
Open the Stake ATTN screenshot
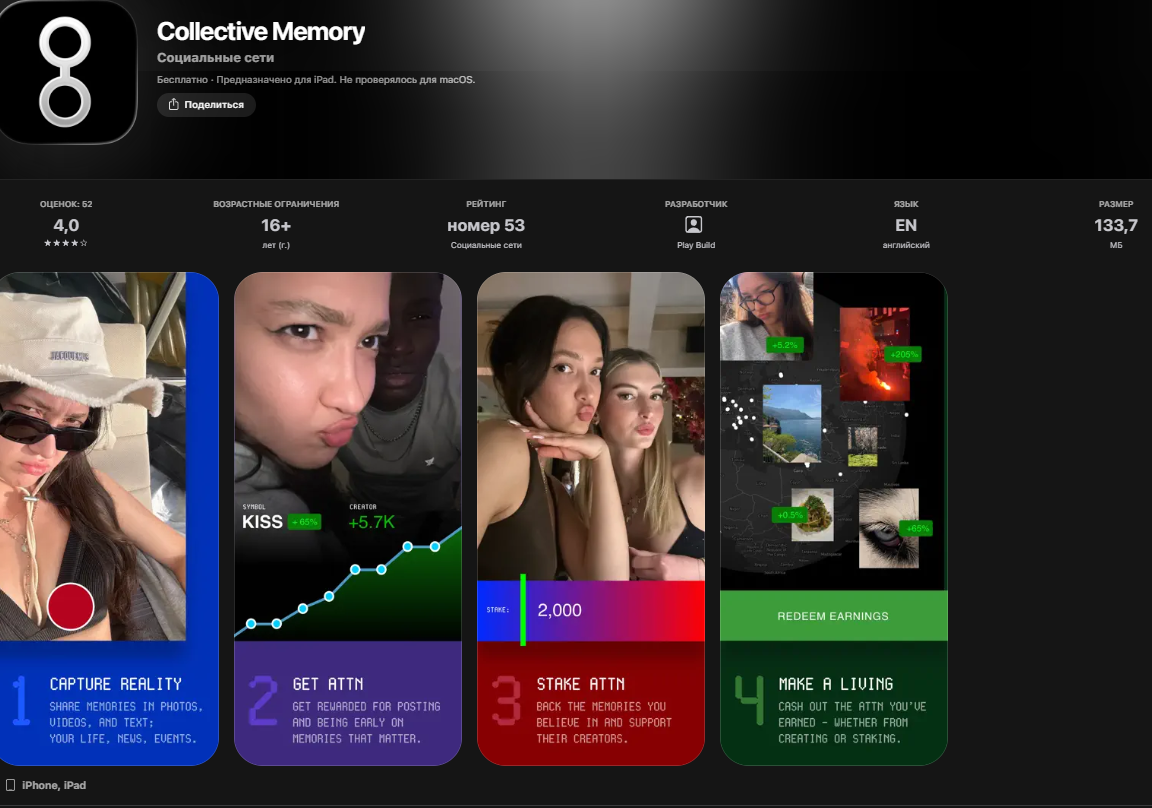point(591,519)
